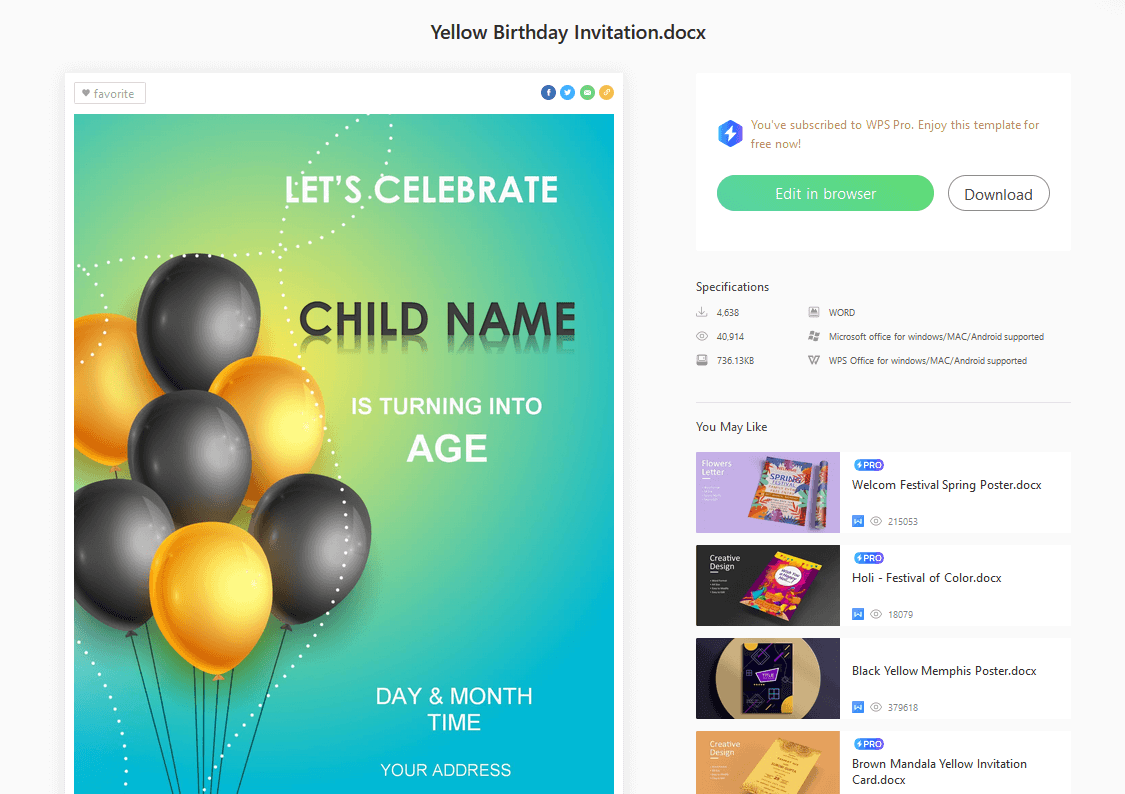
Task: Share the template on Twitter
Action: pyautogui.click(x=567, y=93)
